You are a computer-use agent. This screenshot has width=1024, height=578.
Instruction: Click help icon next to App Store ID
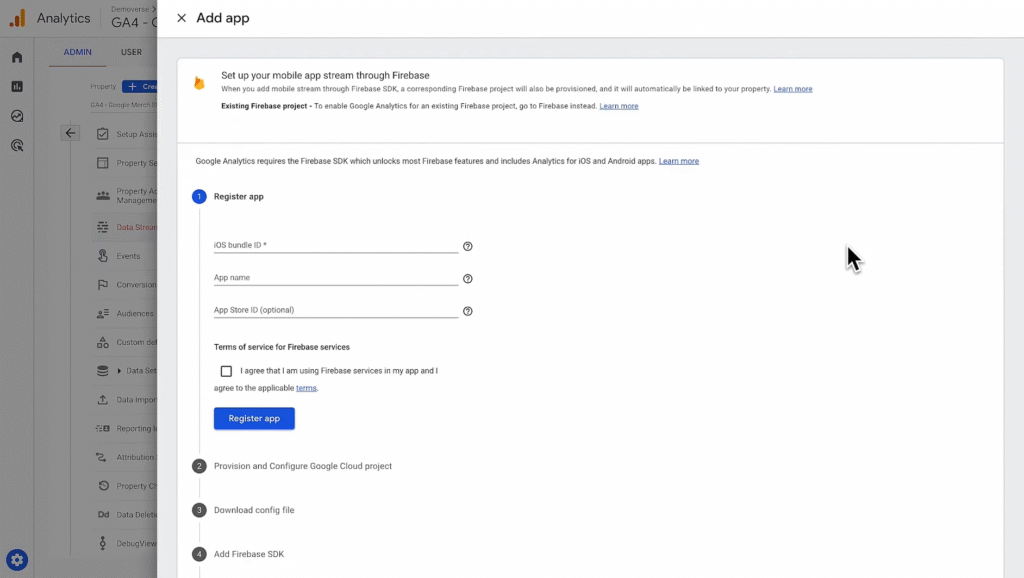coord(468,312)
